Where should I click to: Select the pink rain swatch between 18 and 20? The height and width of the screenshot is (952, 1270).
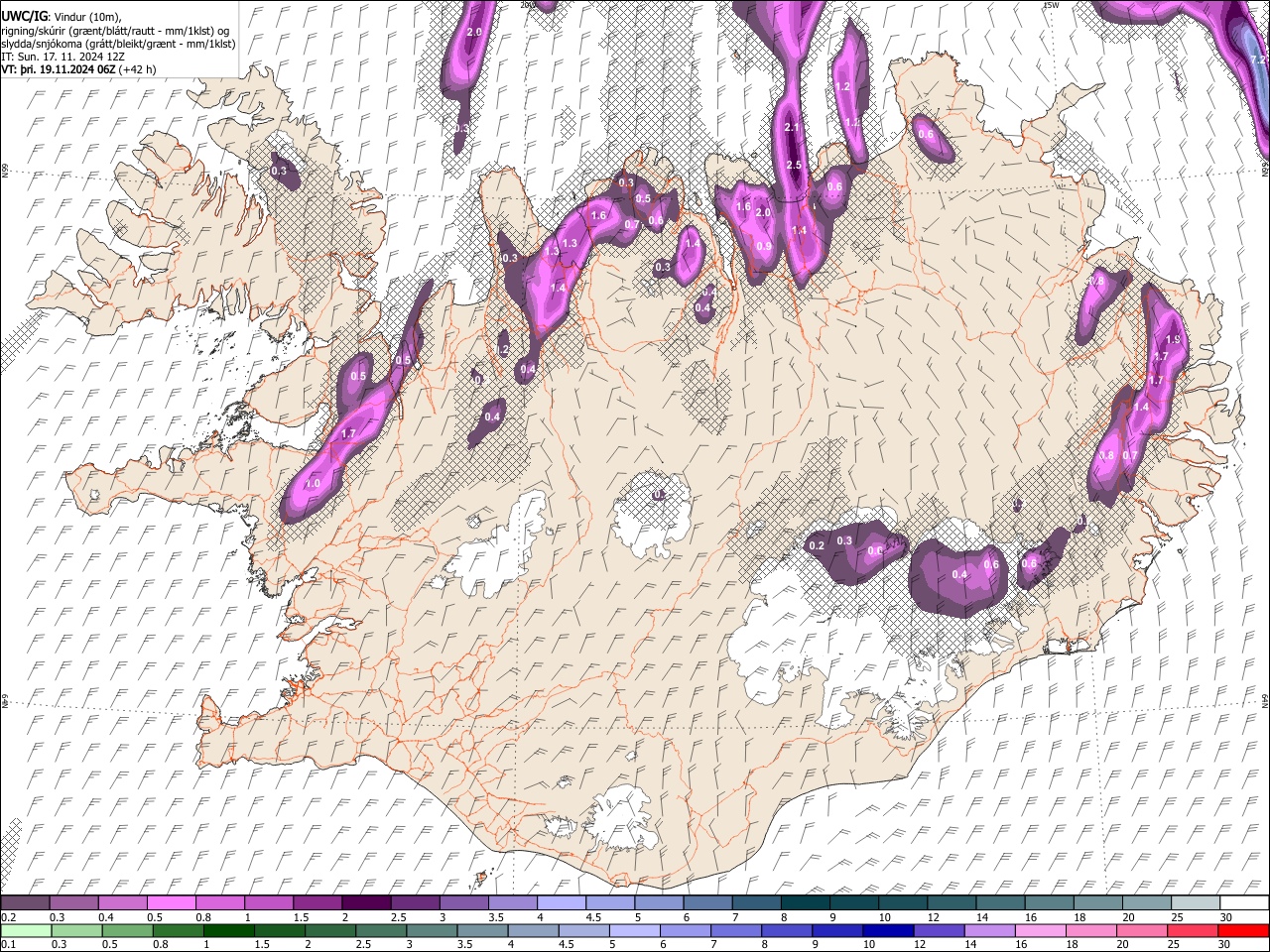[1091, 930]
